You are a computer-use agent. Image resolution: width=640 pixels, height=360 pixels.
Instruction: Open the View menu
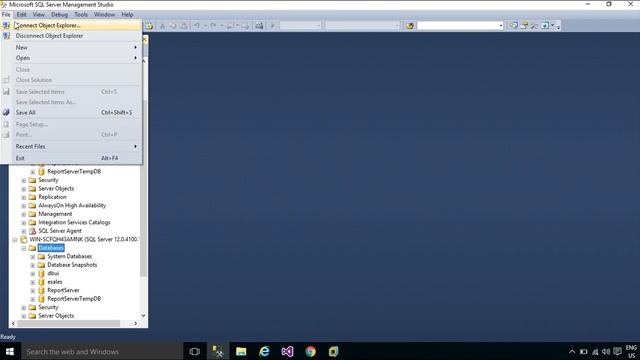(x=39, y=14)
